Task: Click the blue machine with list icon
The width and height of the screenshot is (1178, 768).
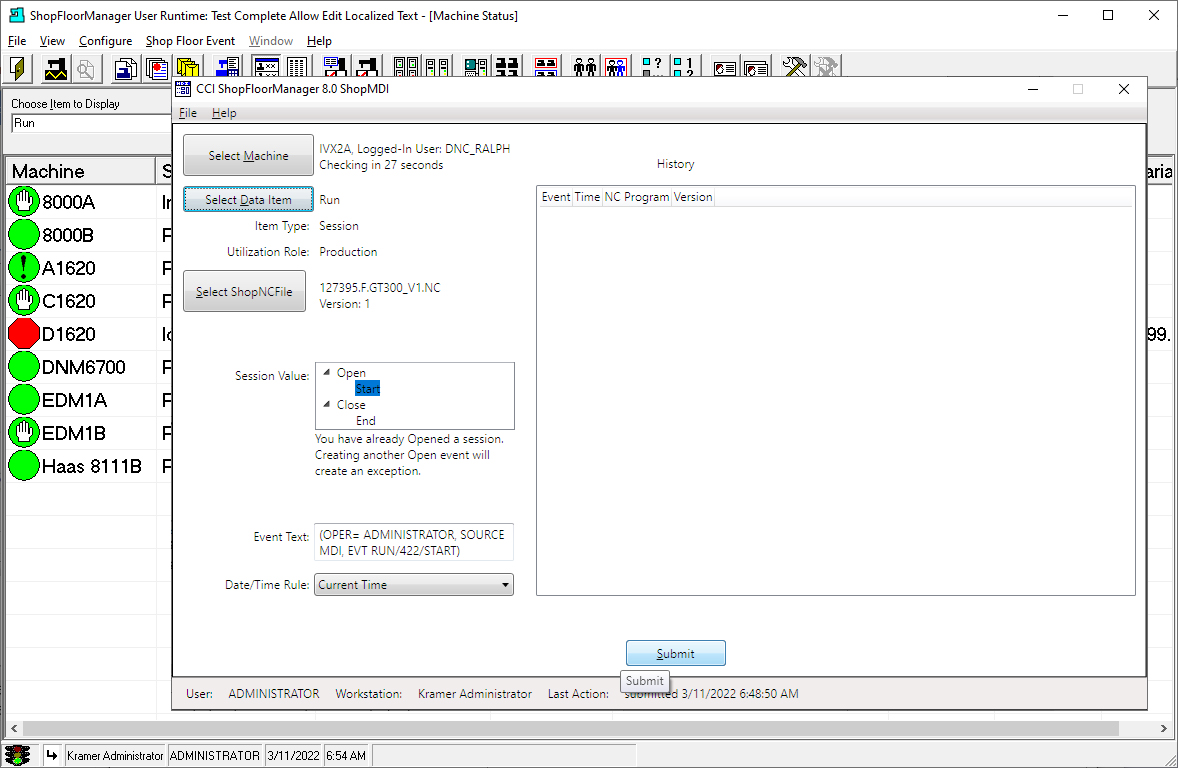Action: tap(227, 66)
